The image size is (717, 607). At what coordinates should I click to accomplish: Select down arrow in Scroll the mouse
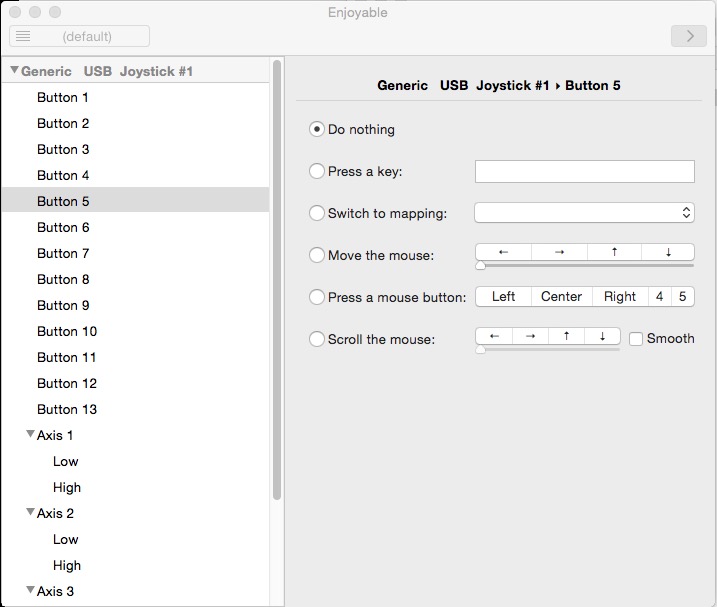[x=602, y=336]
